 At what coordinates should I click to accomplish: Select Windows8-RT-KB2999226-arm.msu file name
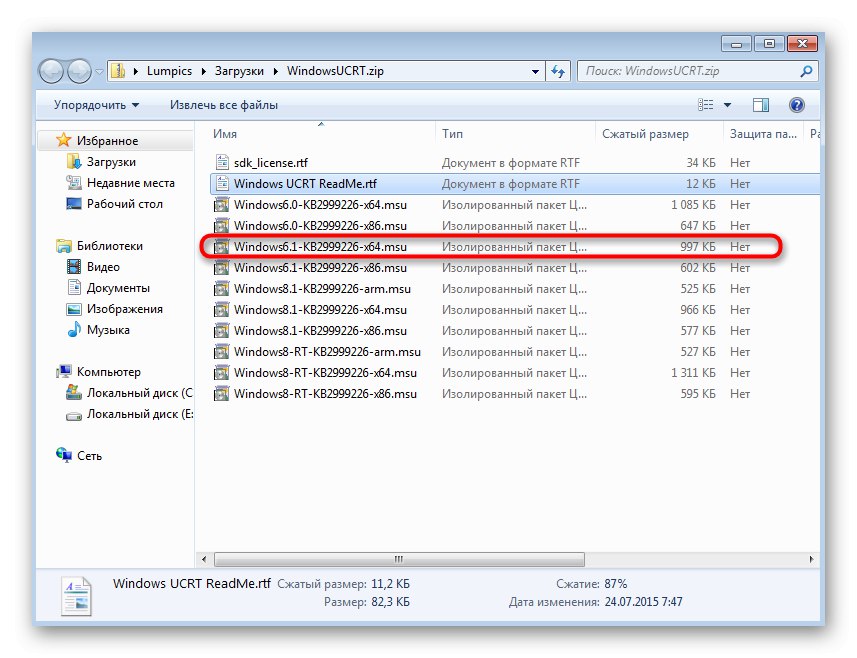pyautogui.click(x=327, y=352)
